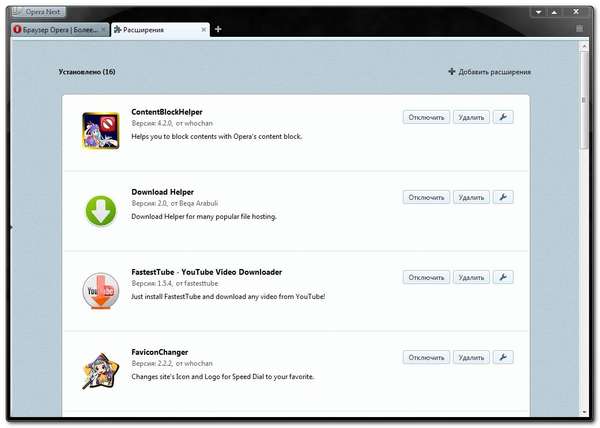Image resolution: width=600 pixels, height=428 pixels.
Task: Disable Download Helper with Отключить button
Action: click(x=425, y=197)
